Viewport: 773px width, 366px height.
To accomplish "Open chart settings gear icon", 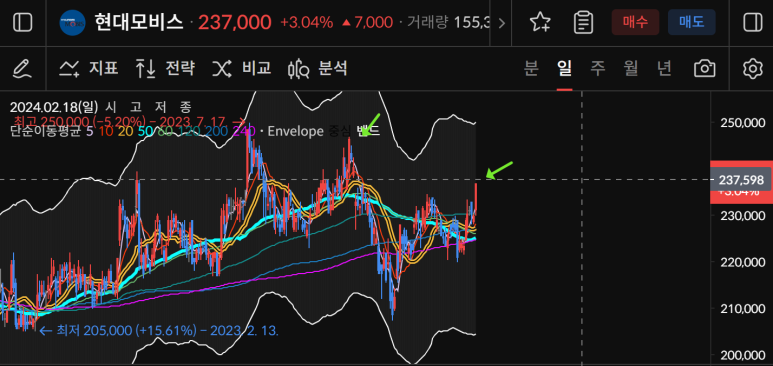I will click(752, 69).
